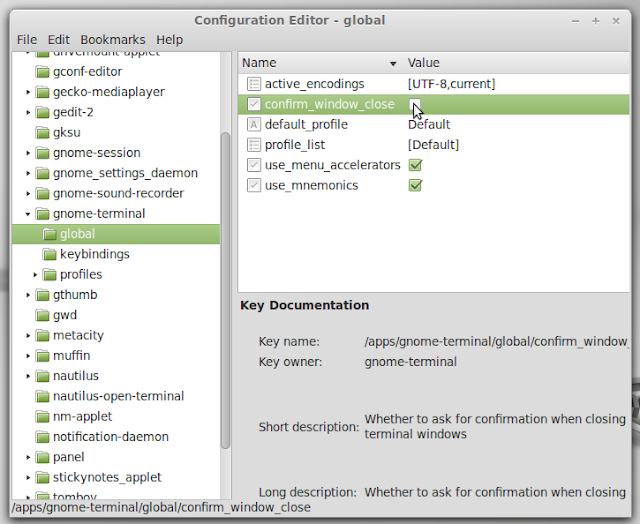Image resolution: width=640 pixels, height=524 pixels.
Task: Toggle the confirm_window_close value checkbox
Action: pyautogui.click(x=415, y=104)
